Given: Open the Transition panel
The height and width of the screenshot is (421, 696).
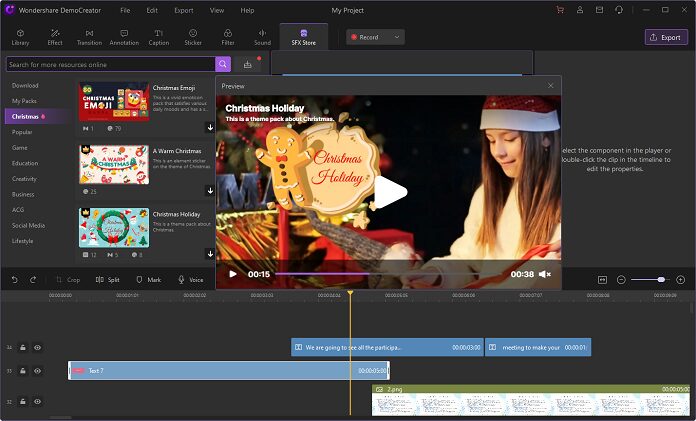Looking at the screenshot, I should pos(89,37).
